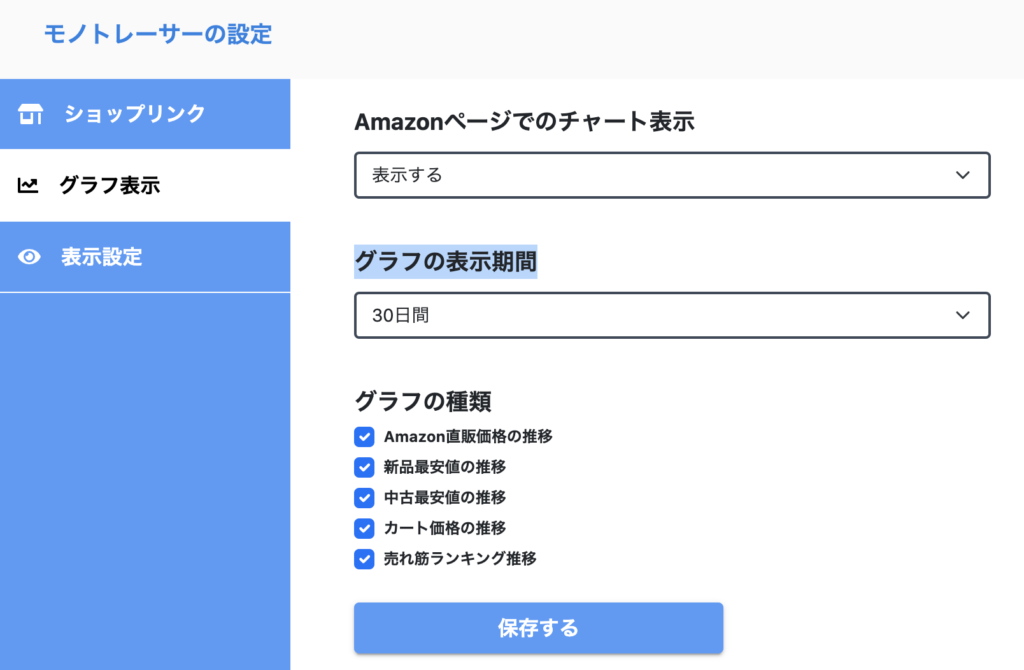Image resolution: width=1024 pixels, height=670 pixels.
Task: Click the shop storefront icon in sidebar
Action: click(x=30, y=114)
